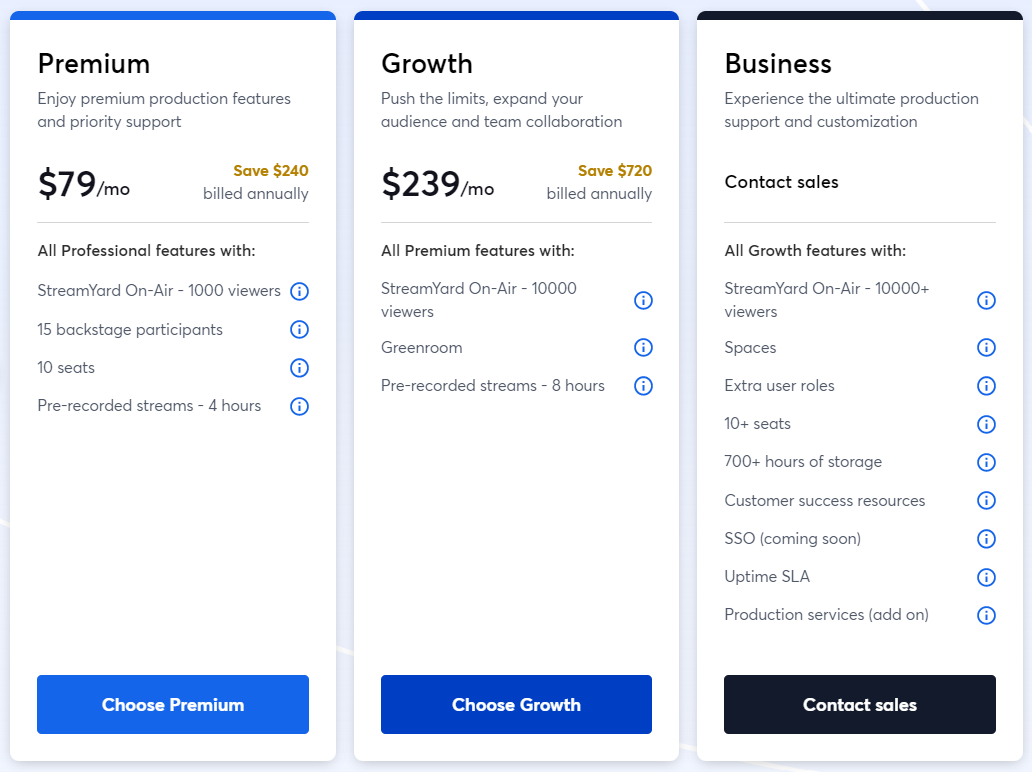
Task: Show info for Pre-recorded streams 8 hours
Action: pos(643,386)
